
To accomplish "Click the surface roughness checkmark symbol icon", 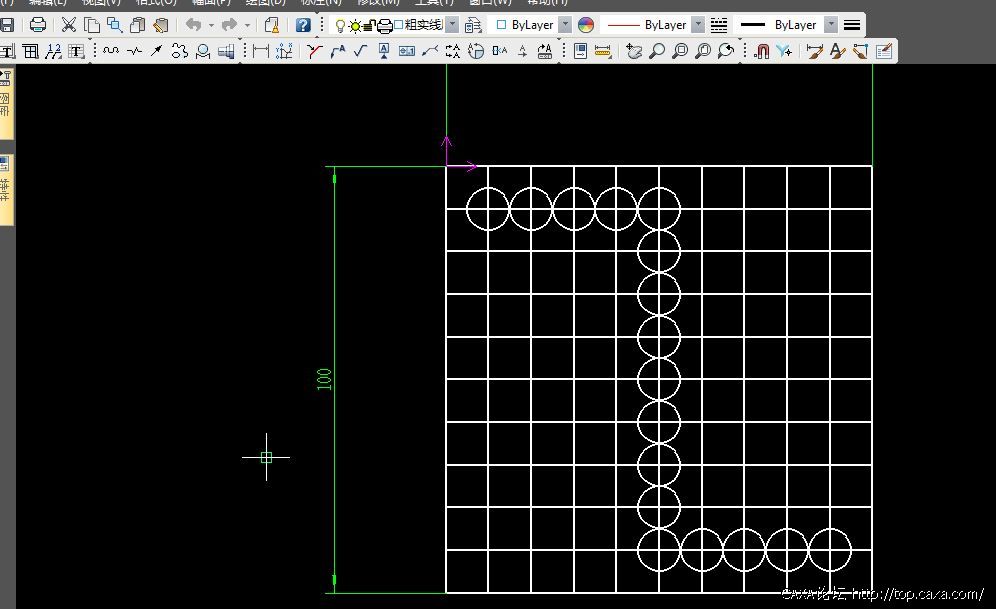I will click(360, 51).
